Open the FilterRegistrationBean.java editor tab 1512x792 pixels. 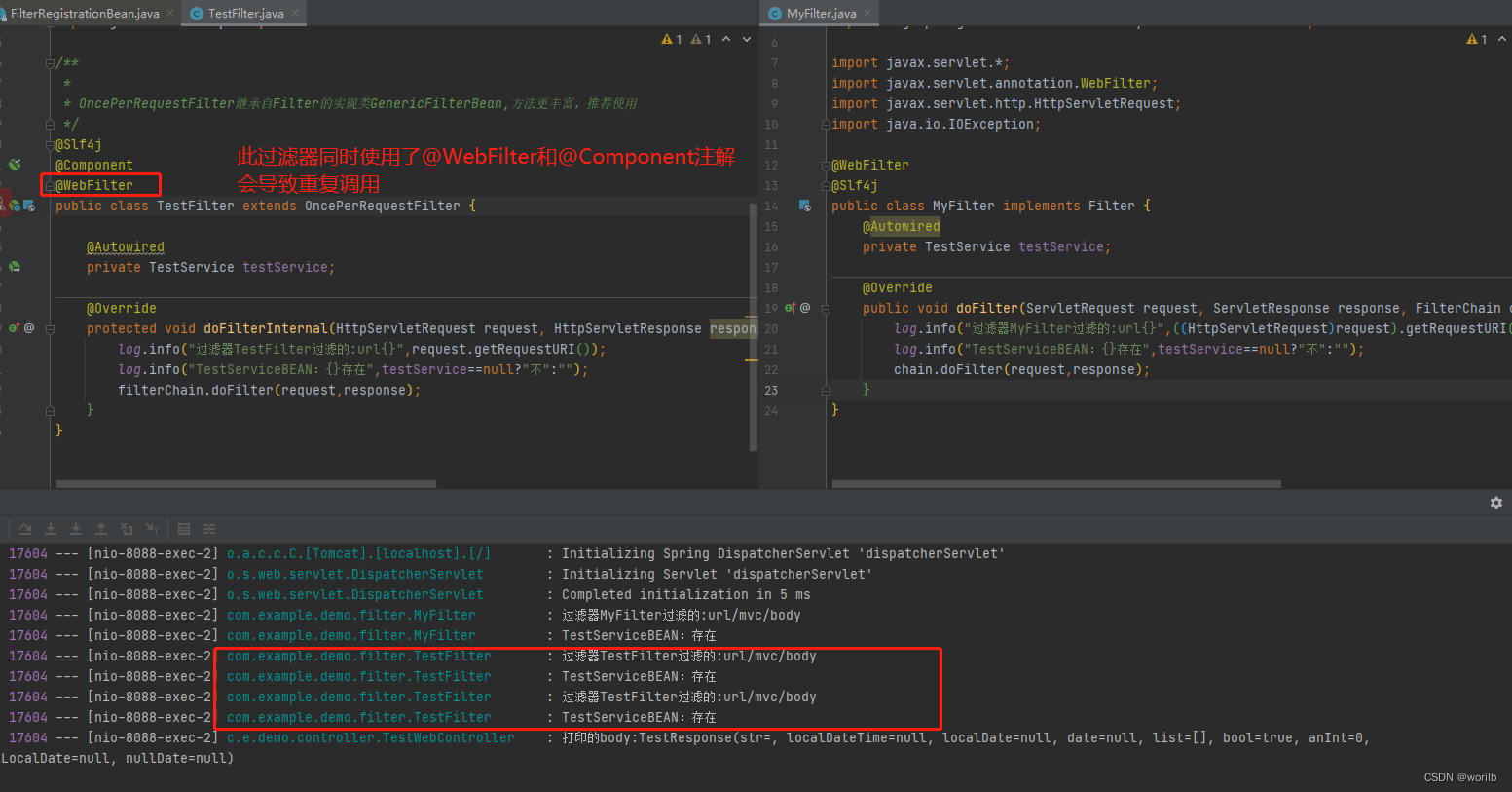(x=85, y=13)
